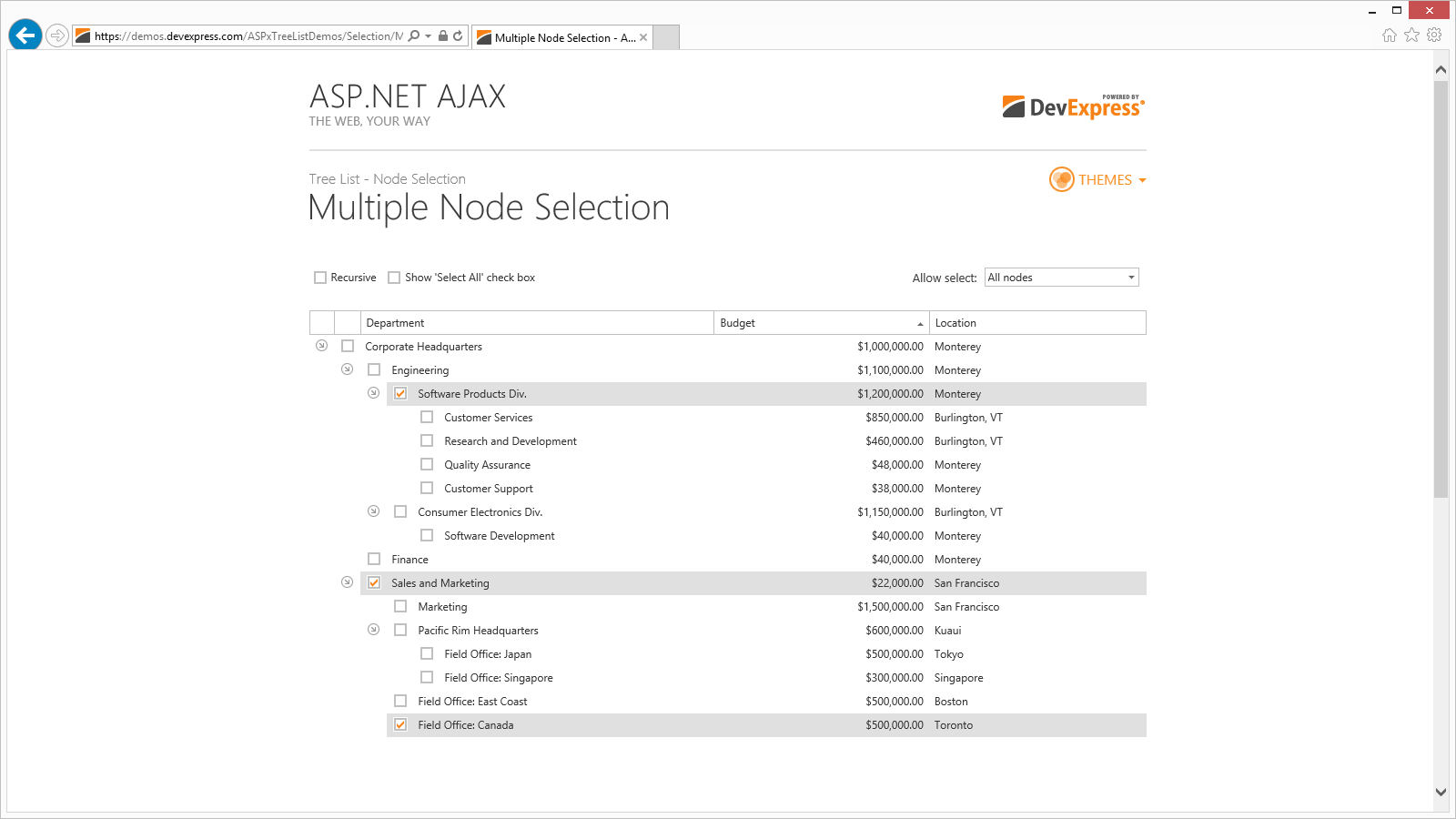Click the 'Kuaui' location cell
The height and width of the screenshot is (819, 1456).
click(x=947, y=631)
